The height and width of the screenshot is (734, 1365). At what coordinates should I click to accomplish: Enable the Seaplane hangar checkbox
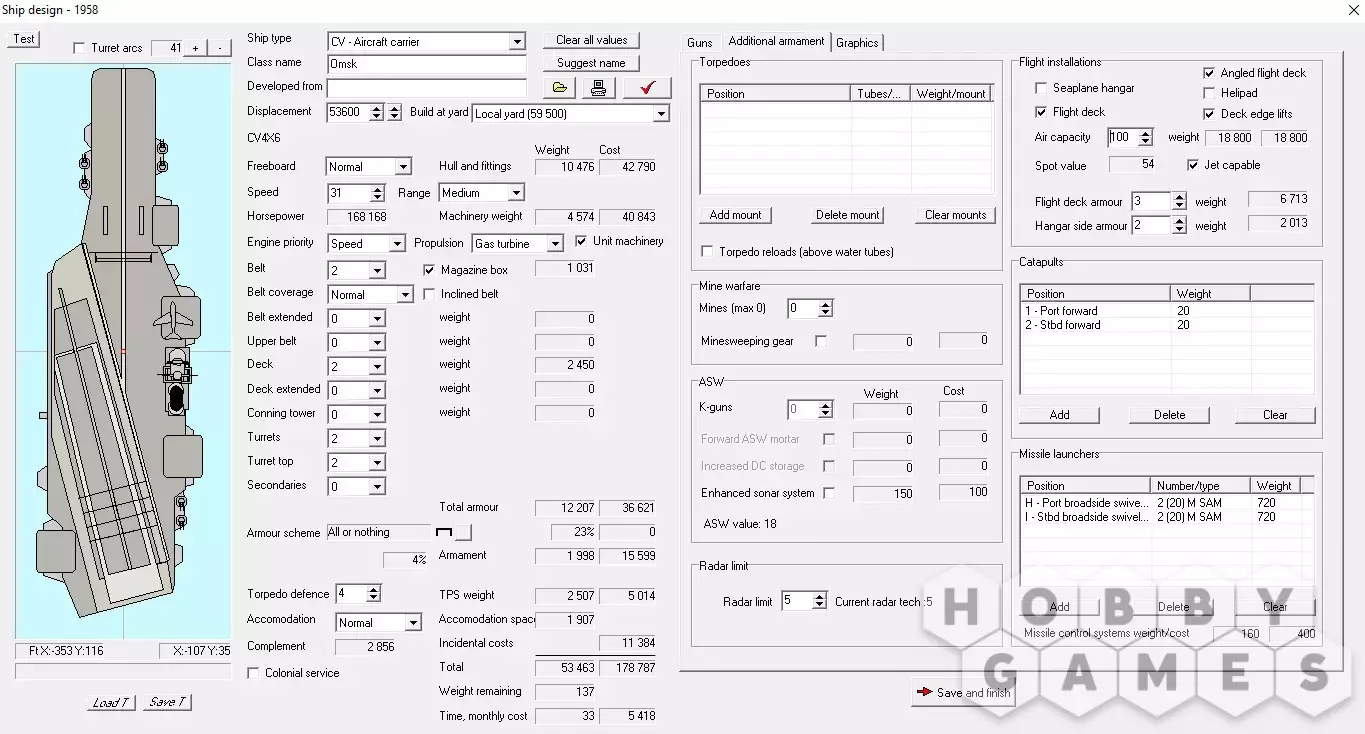point(1041,88)
